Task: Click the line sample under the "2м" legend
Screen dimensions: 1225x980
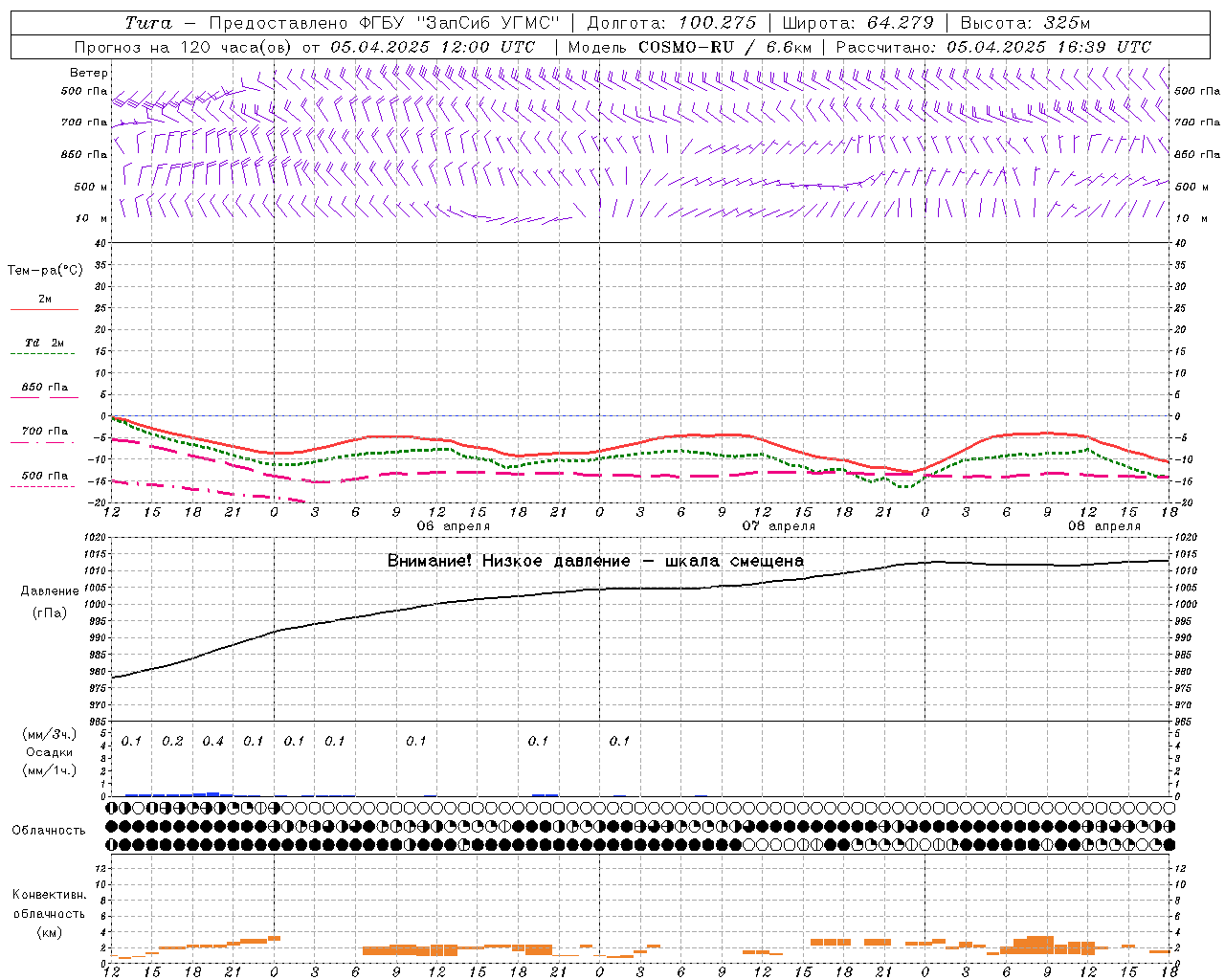Action: pyautogui.click(x=44, y=310)
